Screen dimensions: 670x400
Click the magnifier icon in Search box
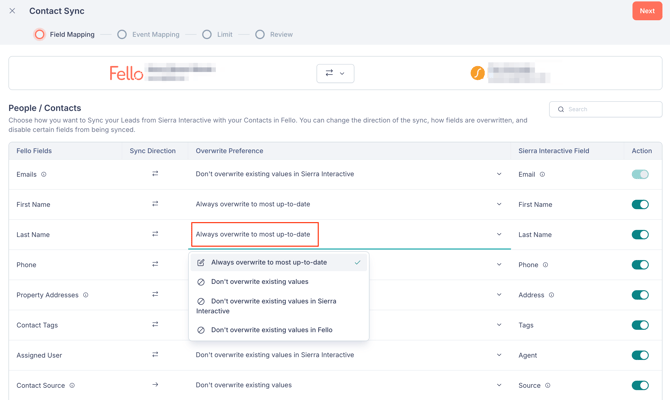click(561, 109)
